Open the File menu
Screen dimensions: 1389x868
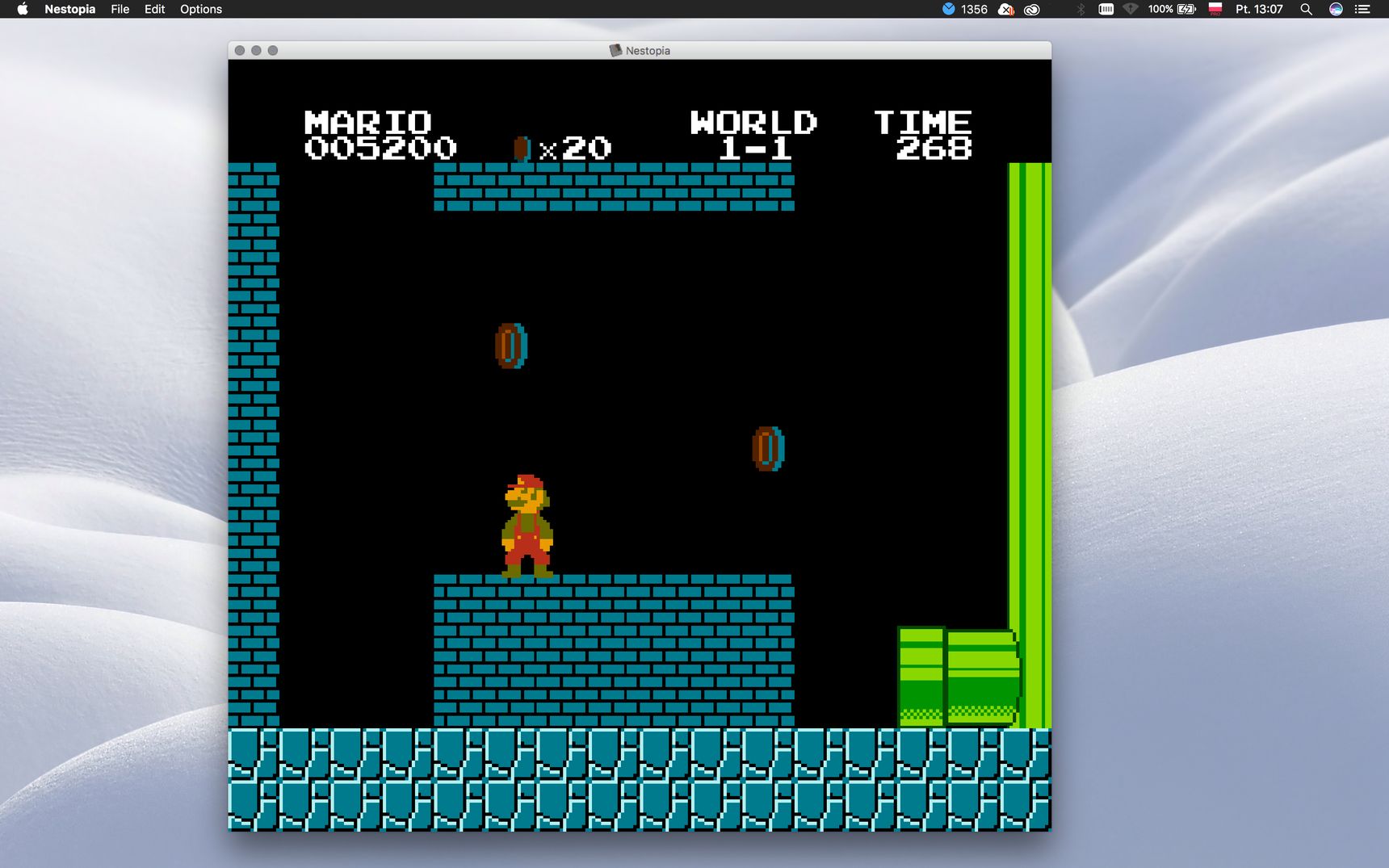[120, 9]
